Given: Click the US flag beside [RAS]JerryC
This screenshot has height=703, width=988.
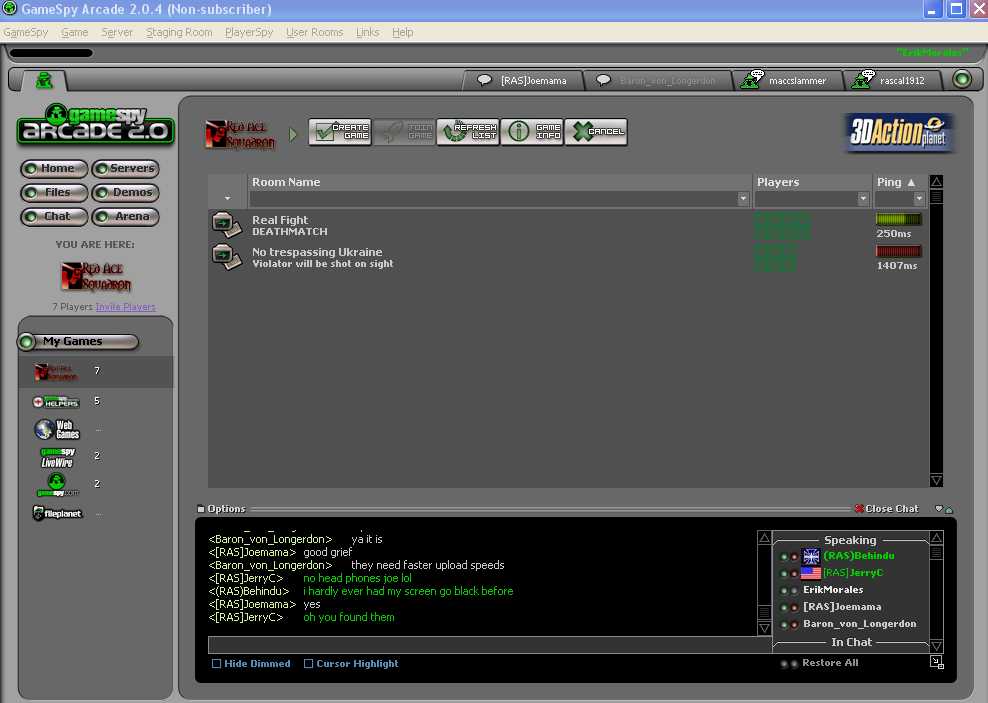Looking at the screenshot, I should pos(810,573).
